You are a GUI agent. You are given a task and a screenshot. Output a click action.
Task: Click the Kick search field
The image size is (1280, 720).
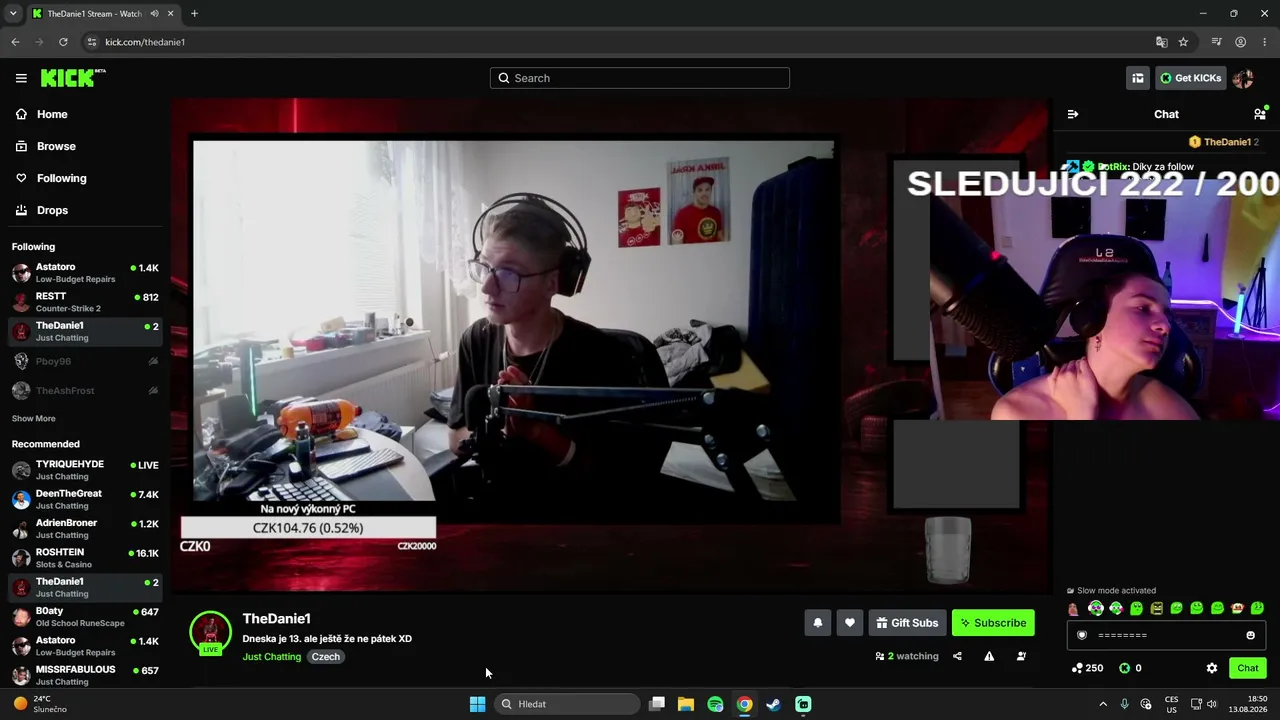coord(640,78)
